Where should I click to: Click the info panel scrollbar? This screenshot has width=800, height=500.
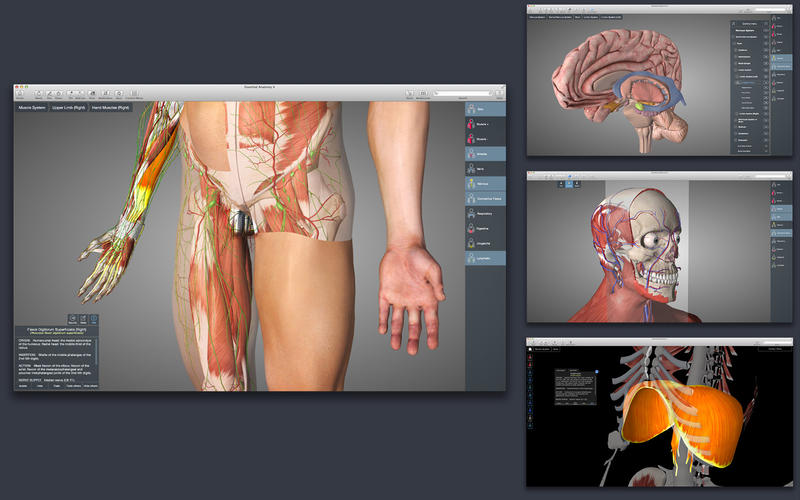[x=96, y=351]
